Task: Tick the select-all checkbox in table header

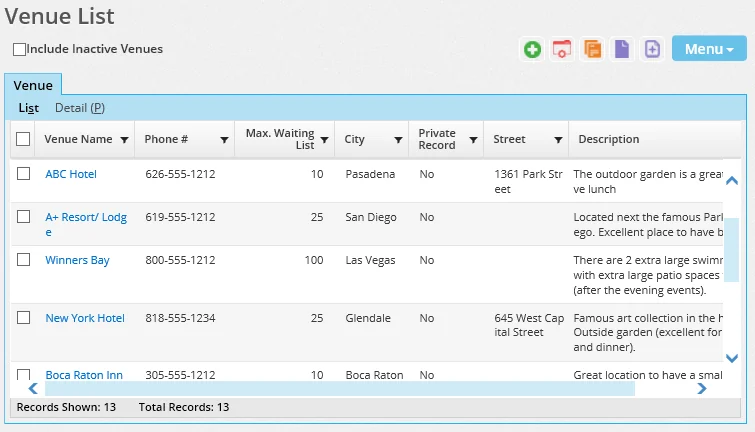Action: (23, 140)
